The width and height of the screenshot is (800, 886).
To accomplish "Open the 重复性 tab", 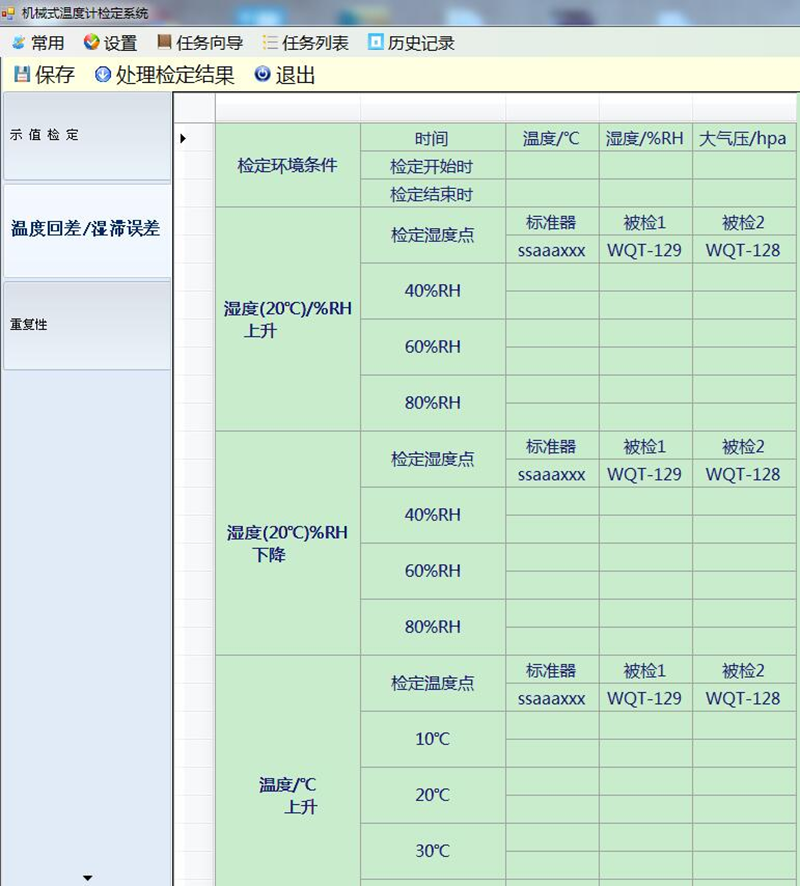I will click(x=87, y=326).
